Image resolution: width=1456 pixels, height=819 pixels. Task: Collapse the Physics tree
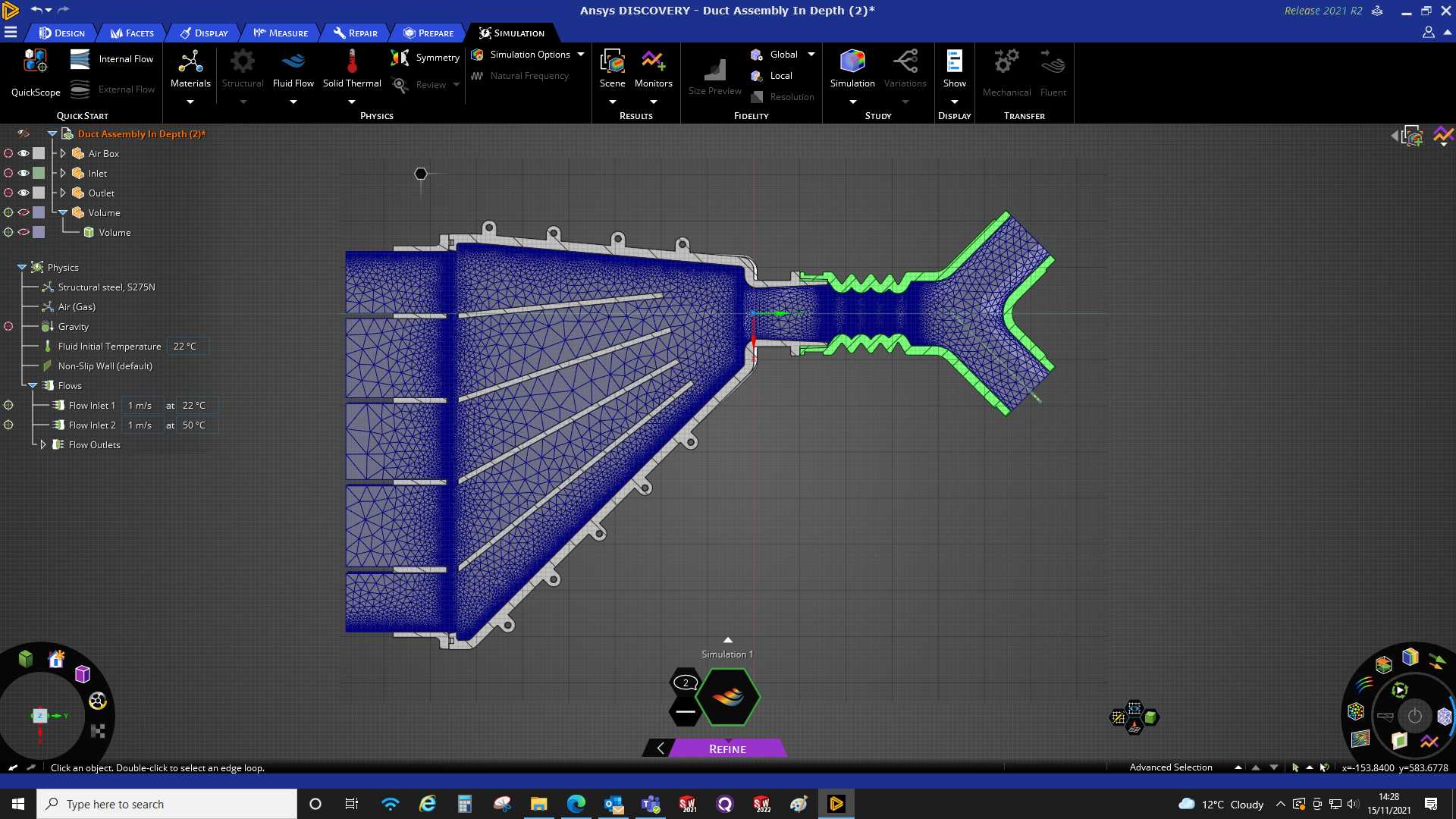coord(22,267)
